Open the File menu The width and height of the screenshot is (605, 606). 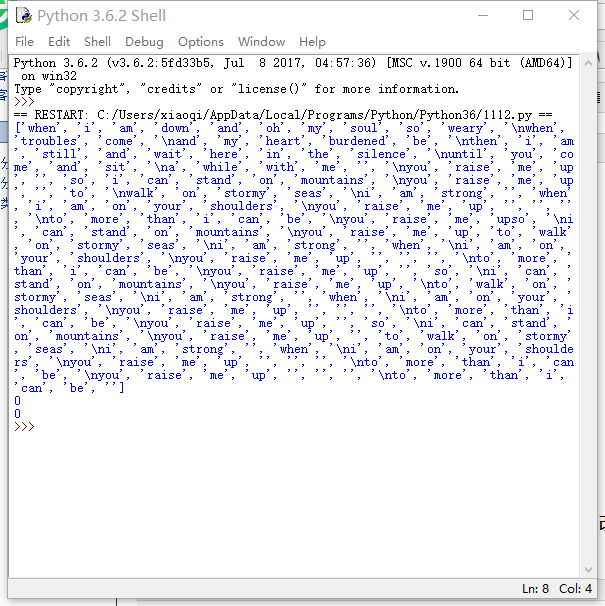click(x=24, y=41)
